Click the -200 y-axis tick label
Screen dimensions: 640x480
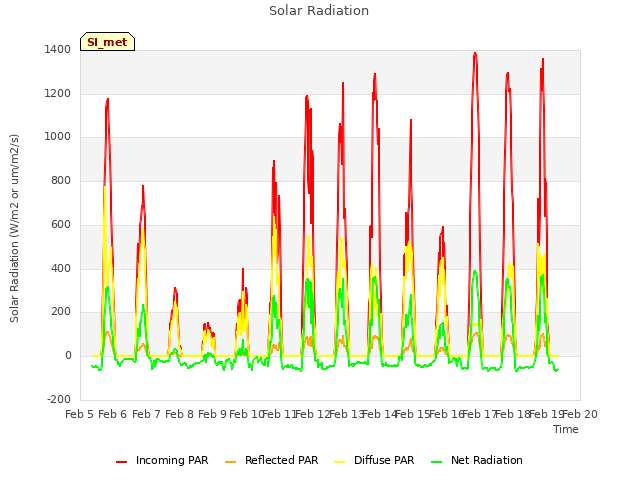click(x=59, y=399)
